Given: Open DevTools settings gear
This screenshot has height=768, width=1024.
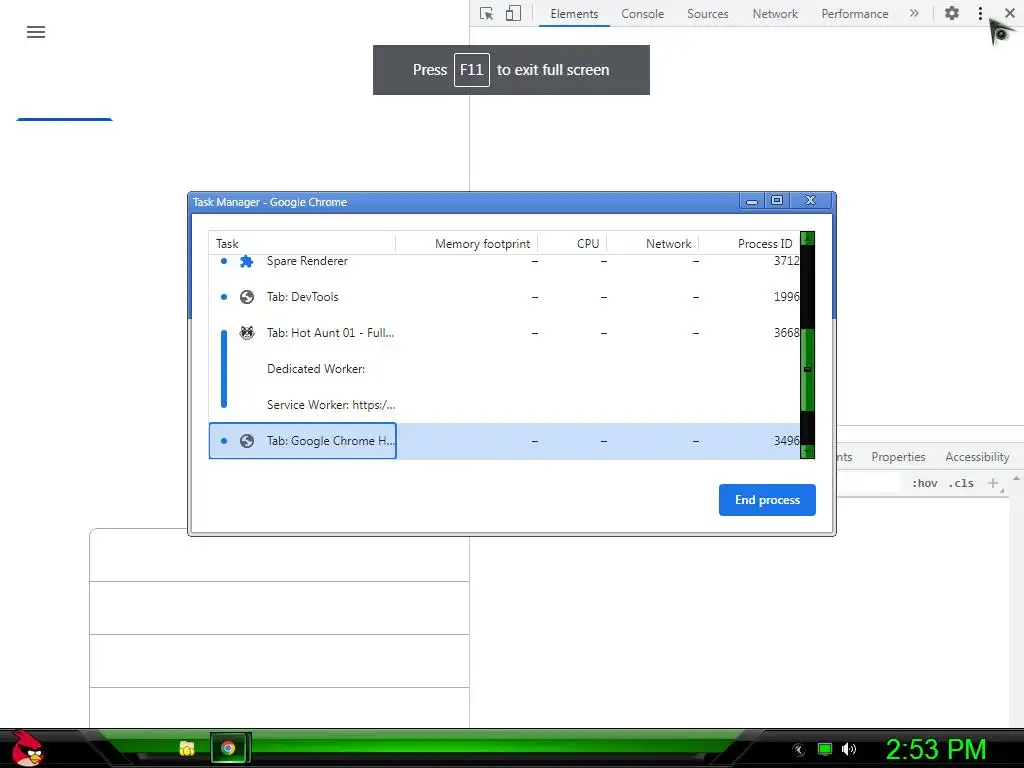Looking at the screenshot, I should pos(952,13).
